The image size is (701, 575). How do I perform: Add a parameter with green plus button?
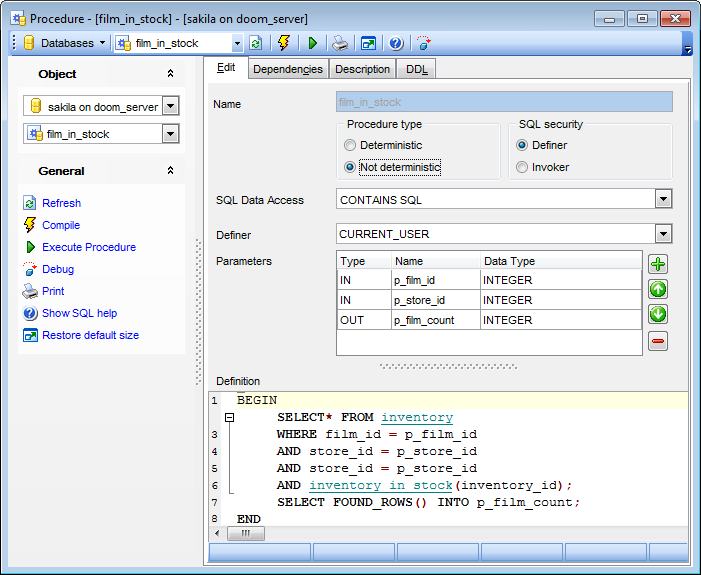point(658,265)
